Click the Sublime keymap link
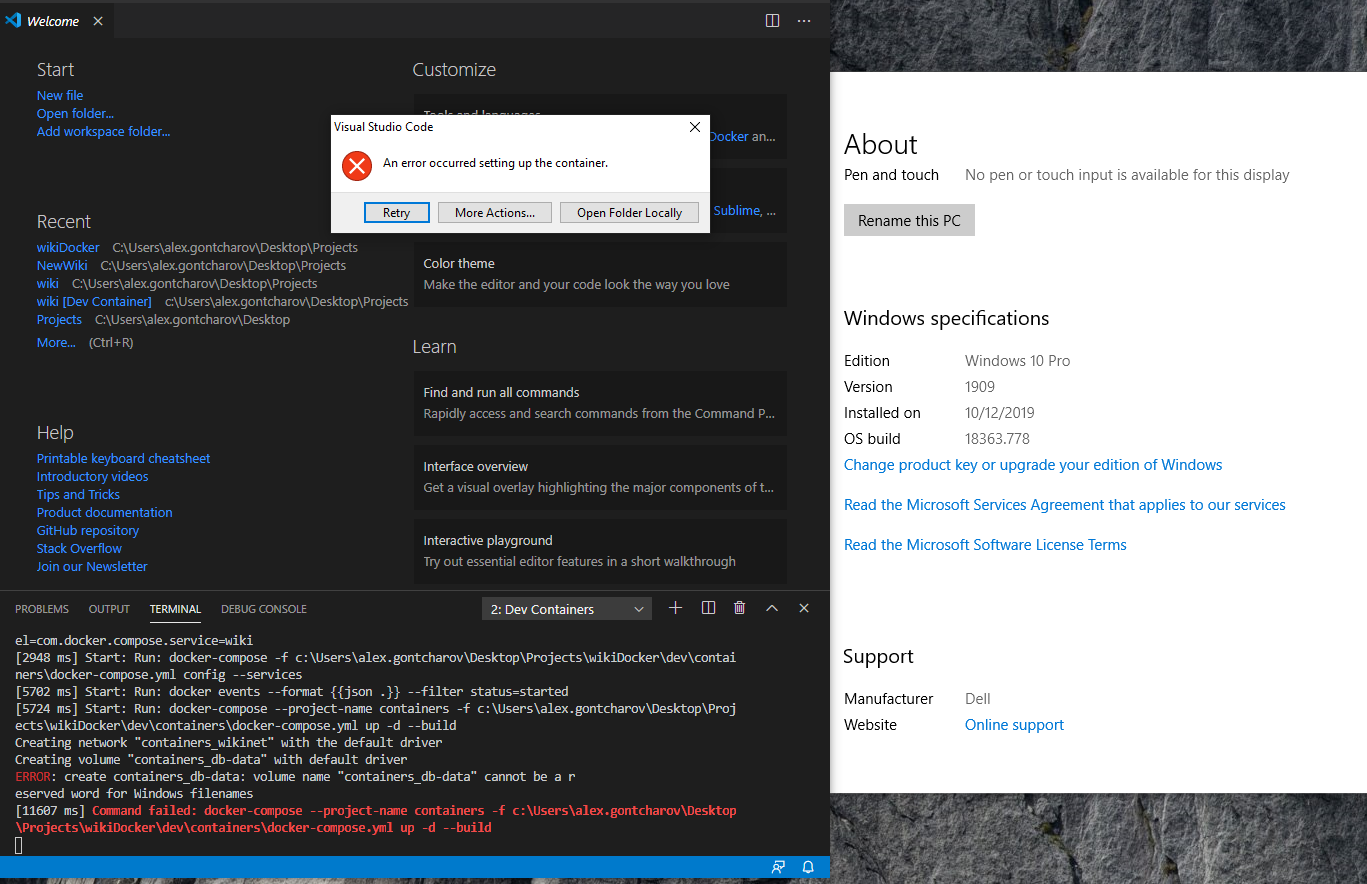 738,211
